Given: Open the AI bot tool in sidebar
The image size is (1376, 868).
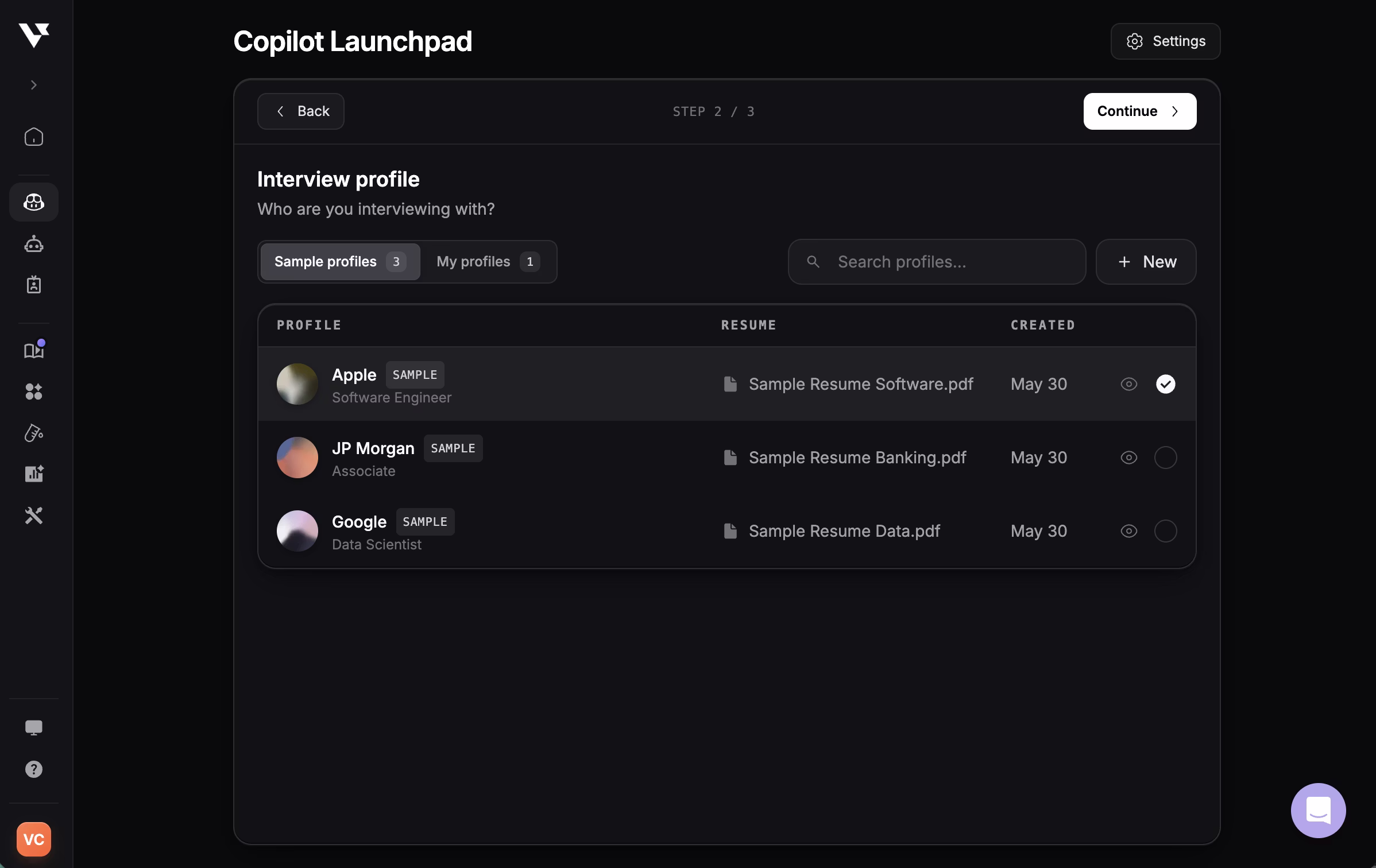Looking at the screenshot, I should click(33, 244).
